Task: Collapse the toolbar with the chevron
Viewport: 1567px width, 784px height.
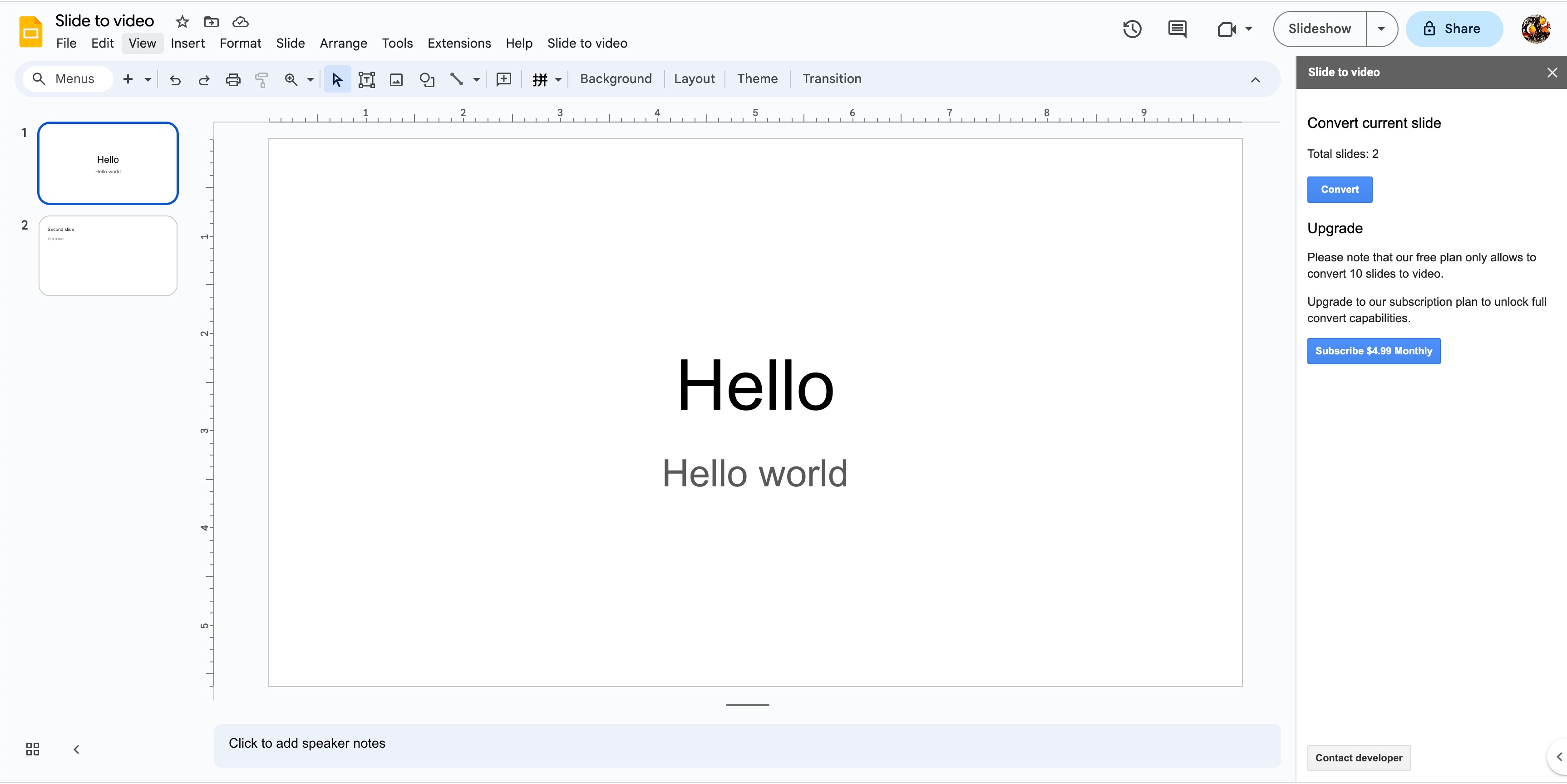Action: coord(1255,80)
